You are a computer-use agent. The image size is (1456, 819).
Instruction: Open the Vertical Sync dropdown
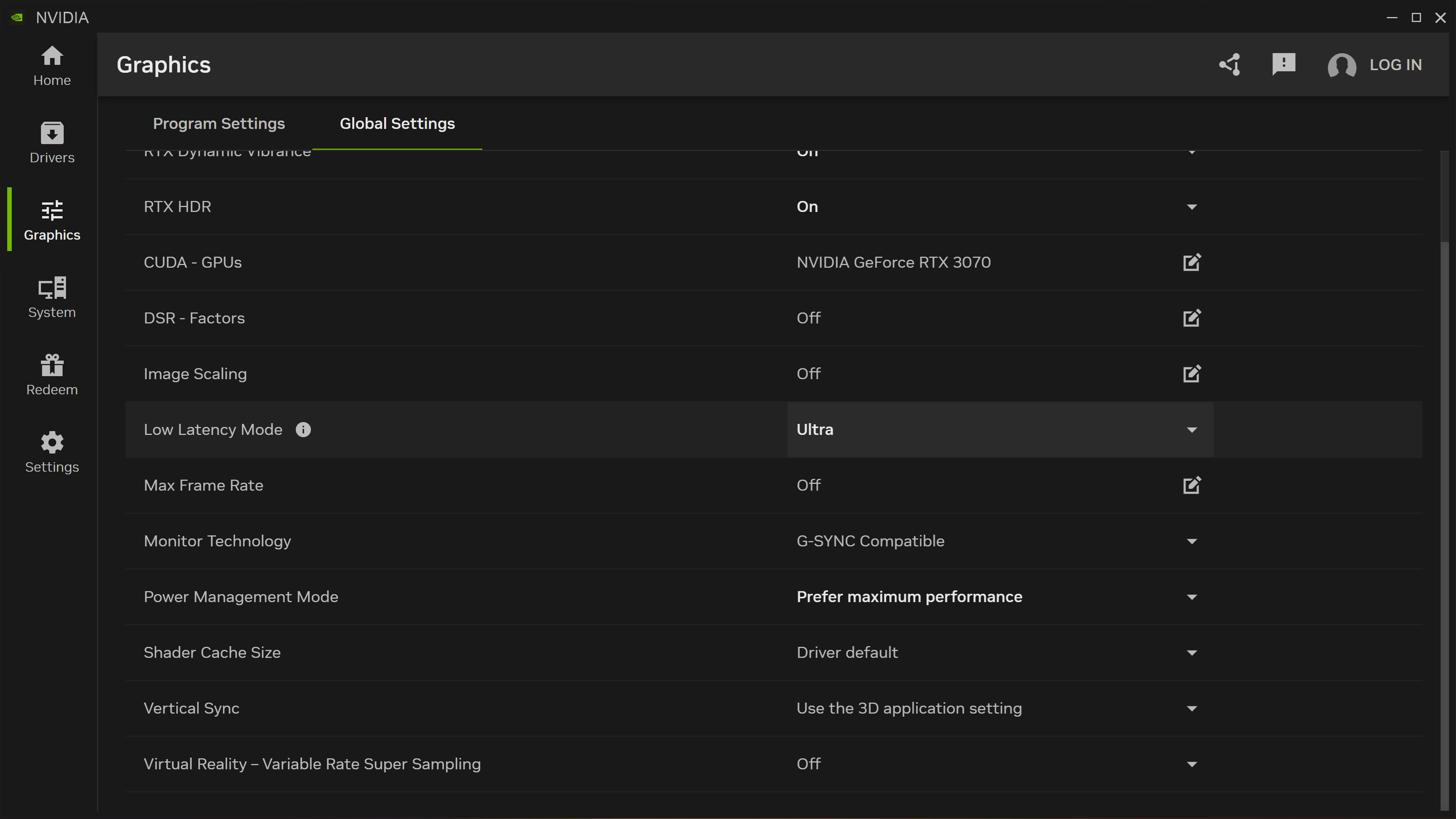pos(1191,708)
